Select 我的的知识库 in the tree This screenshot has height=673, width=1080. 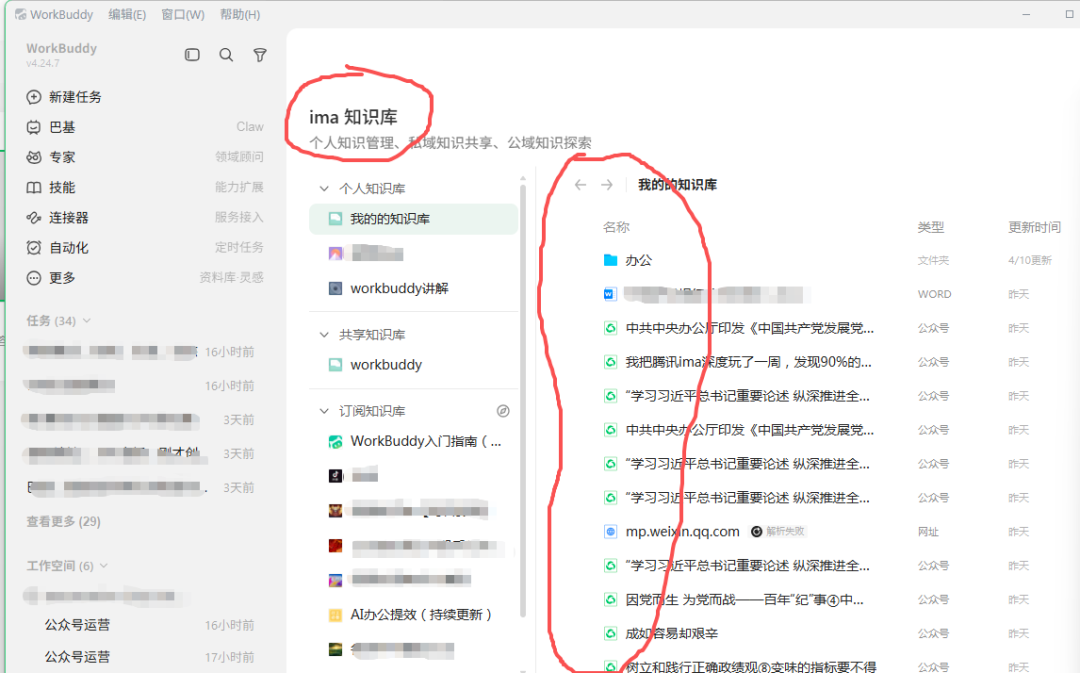tap(413, 219)
